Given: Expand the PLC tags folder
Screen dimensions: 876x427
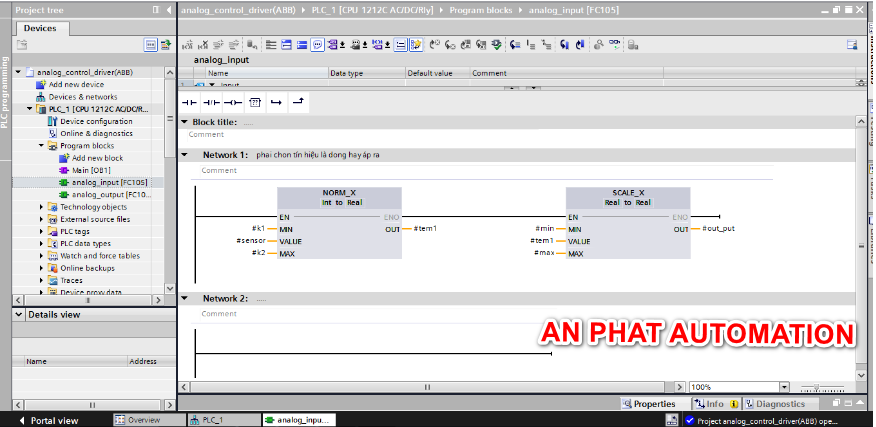Looking at the screenshot, I should tap(42, 231).
